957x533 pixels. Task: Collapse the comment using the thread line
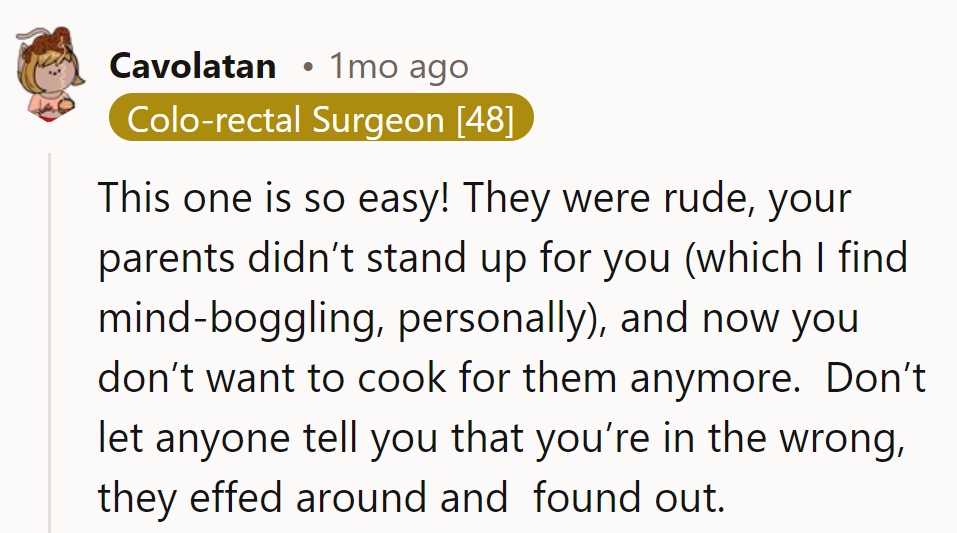click(x=49, y=340)
